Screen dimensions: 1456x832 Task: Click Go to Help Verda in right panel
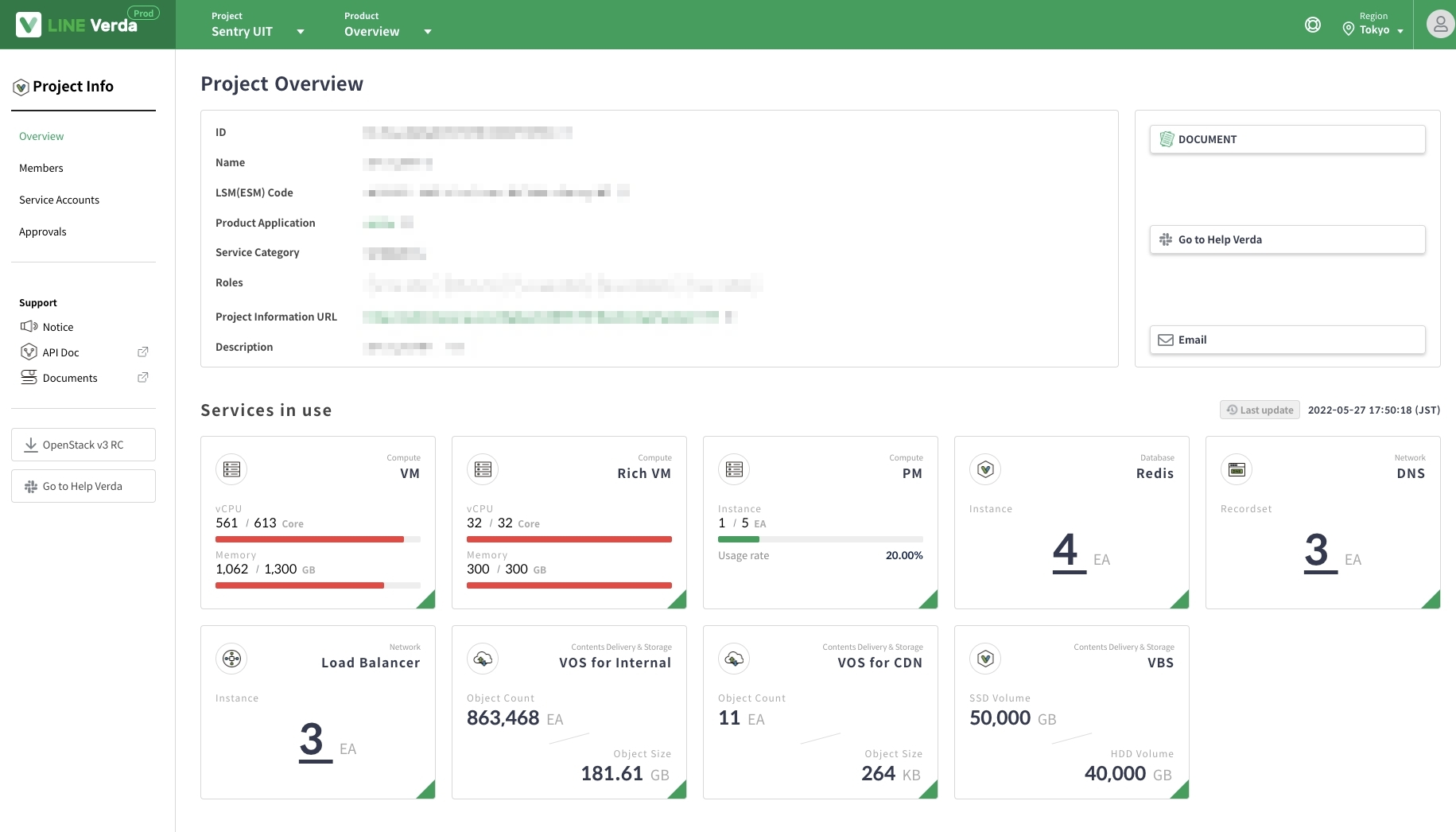point(1287,239)
